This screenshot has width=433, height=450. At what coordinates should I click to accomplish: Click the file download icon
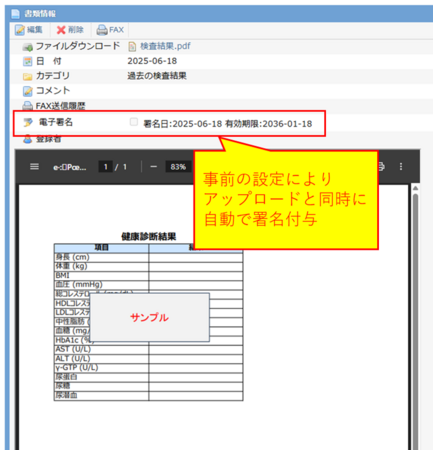28,47
